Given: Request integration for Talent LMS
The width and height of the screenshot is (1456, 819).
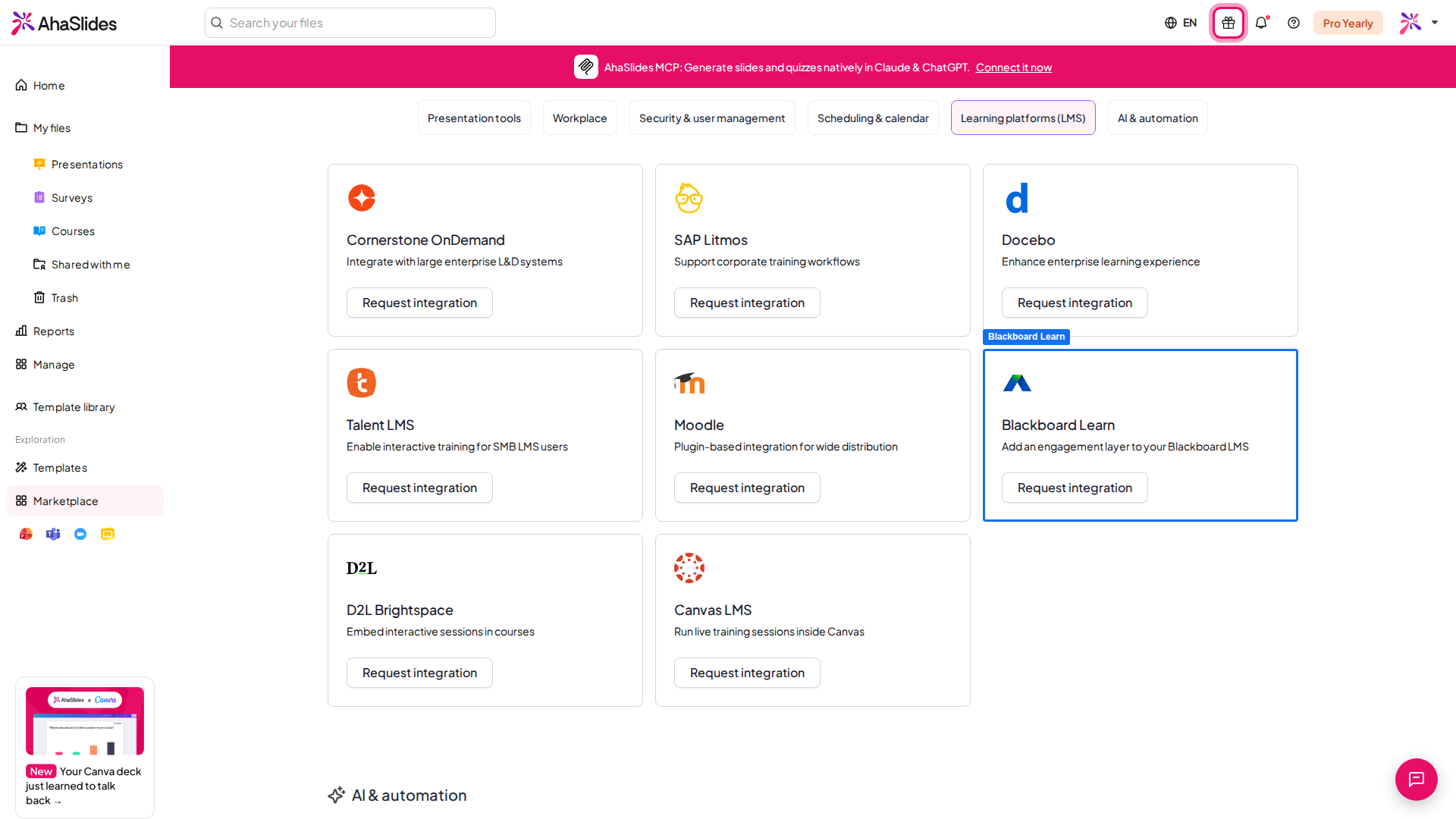Looking at the screenshot, I should tap(419, 488).
